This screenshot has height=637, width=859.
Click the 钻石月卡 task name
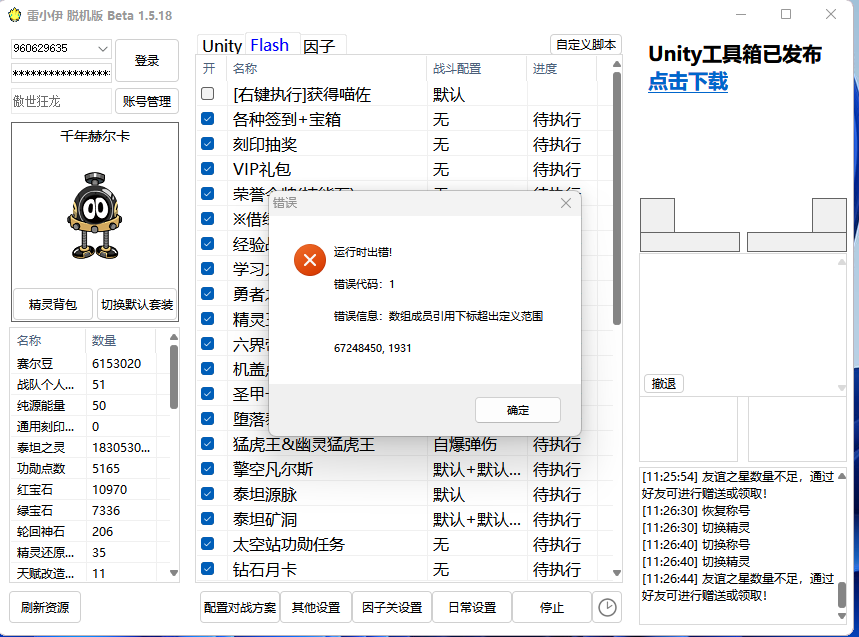[265, 570]
